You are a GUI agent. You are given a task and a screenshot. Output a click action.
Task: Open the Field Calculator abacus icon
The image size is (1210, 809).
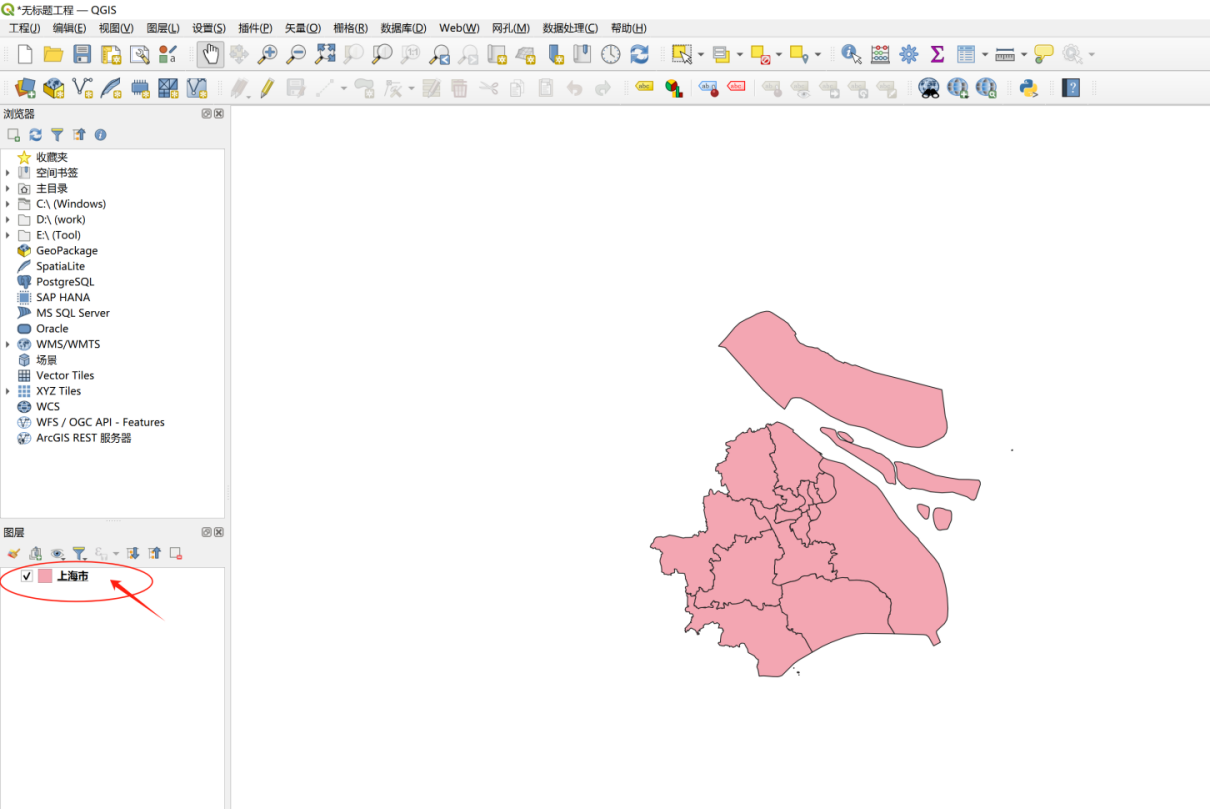click(880, 55)
